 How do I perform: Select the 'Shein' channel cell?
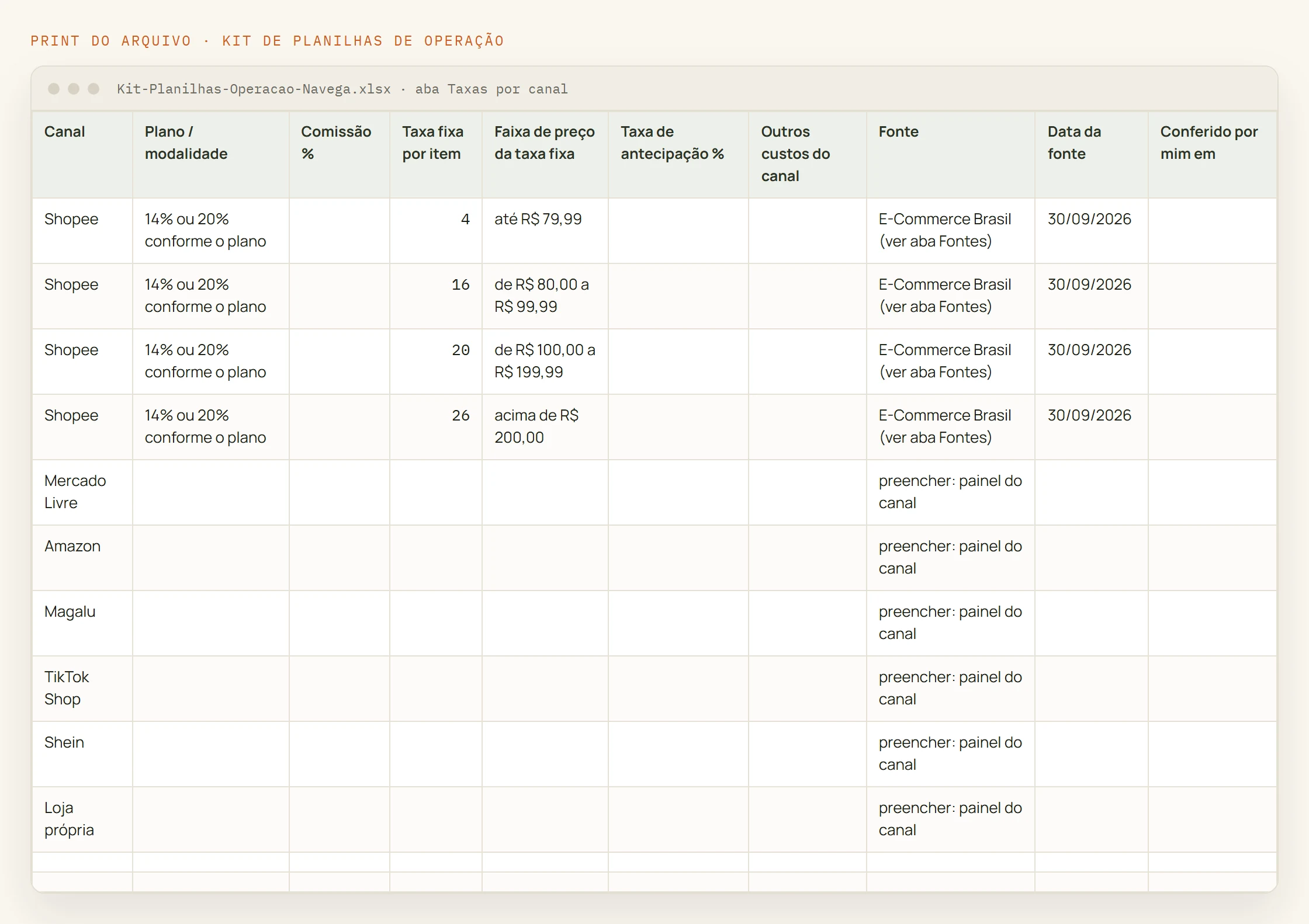(x=82, y=754)
